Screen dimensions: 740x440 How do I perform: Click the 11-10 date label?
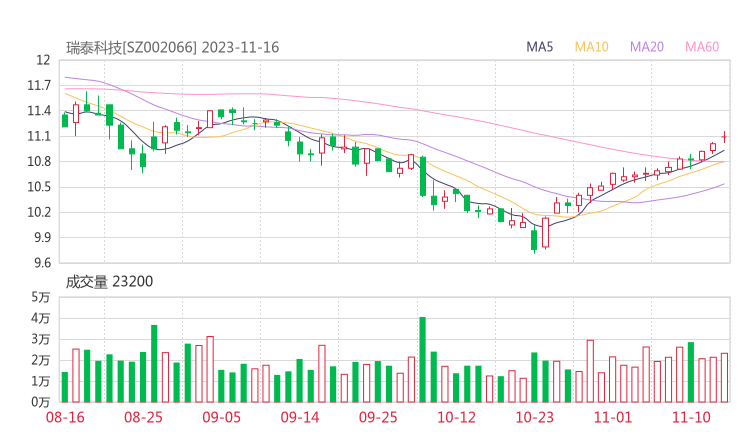tap(691, 417)
